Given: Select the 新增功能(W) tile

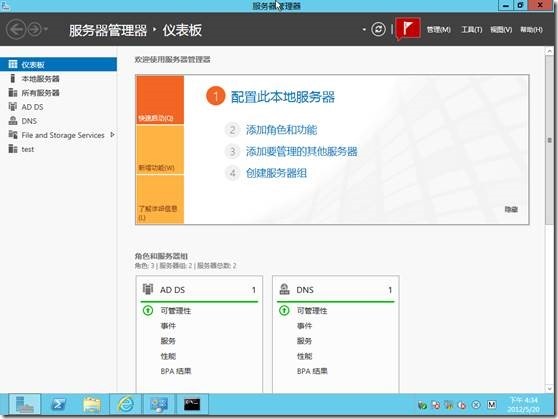Looking at the screenshot, I should click(160, 150).
